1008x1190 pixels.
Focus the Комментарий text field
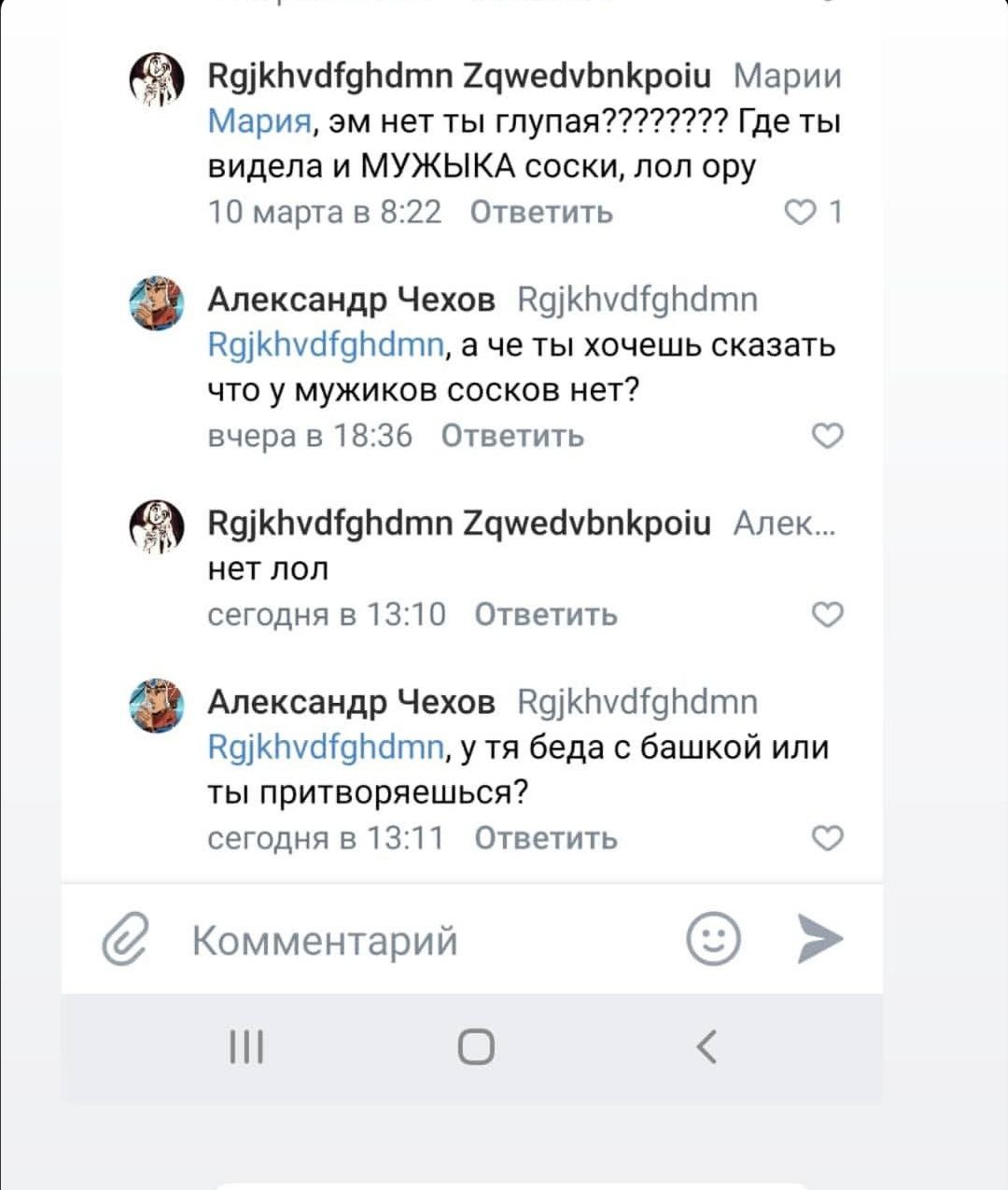pyautogui.click(x=420, y=940)
